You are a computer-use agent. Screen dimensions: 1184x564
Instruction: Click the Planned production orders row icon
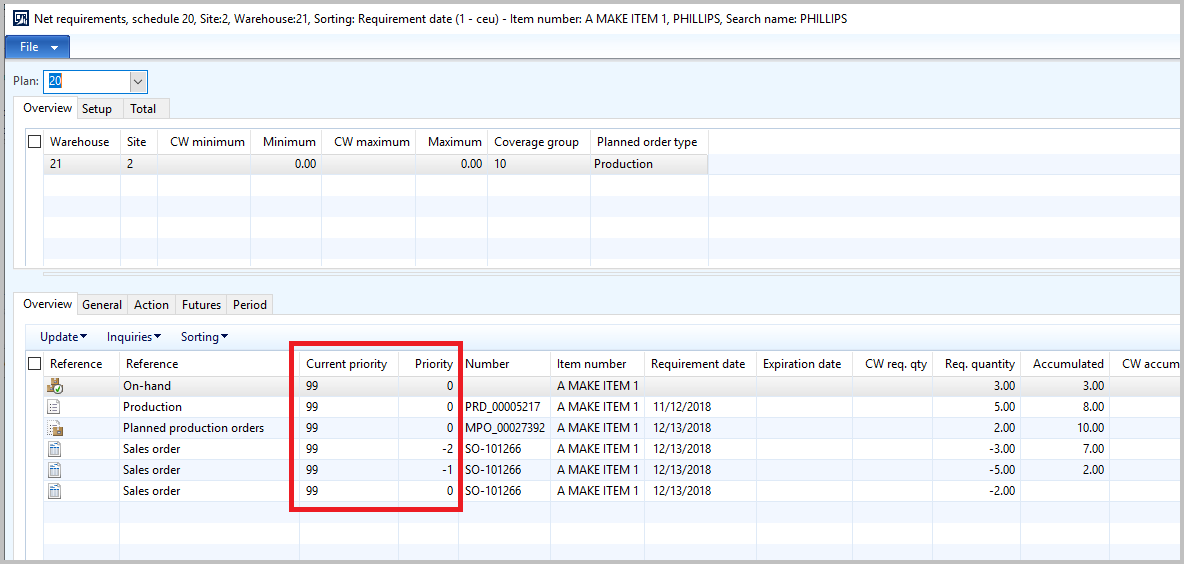(54, 428)
